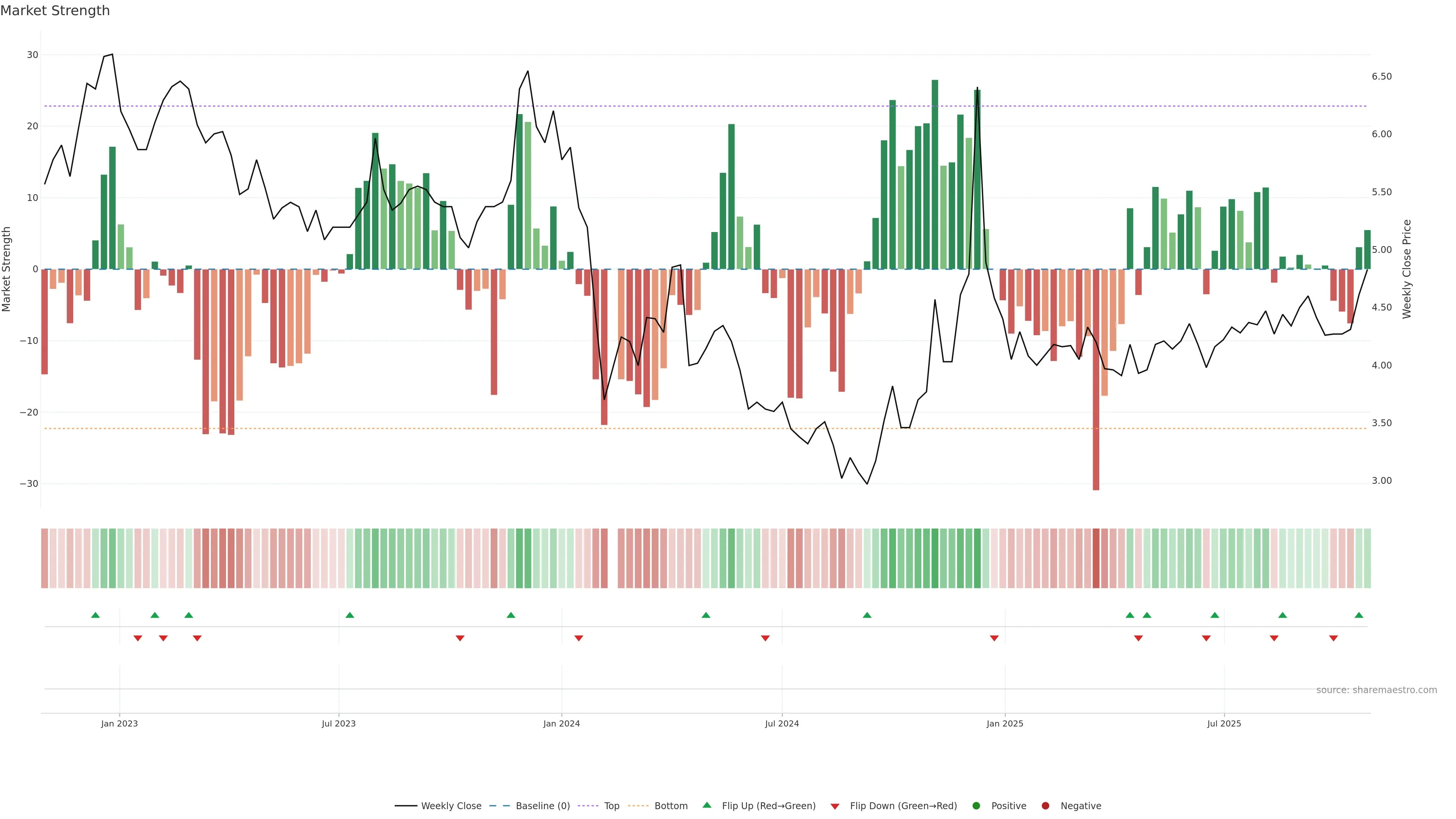Click the Jan 2024 x-axis label
The height and width of the screenshot is (819, 1456).
tap(561, 723)
